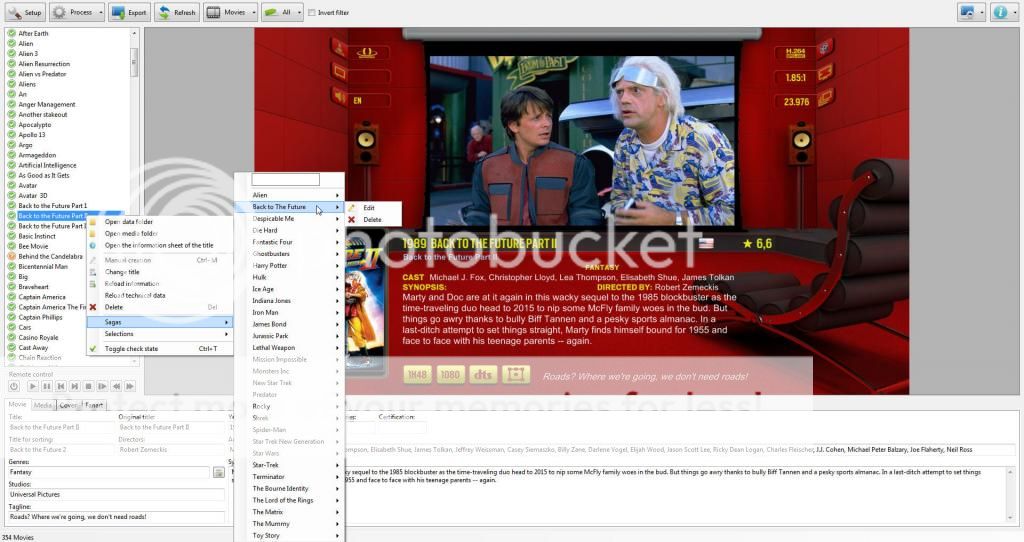The image size is (1024, 542).
Task: Expand the All filter dropdown
Action: pyautogui.click(x=299, y=12)
